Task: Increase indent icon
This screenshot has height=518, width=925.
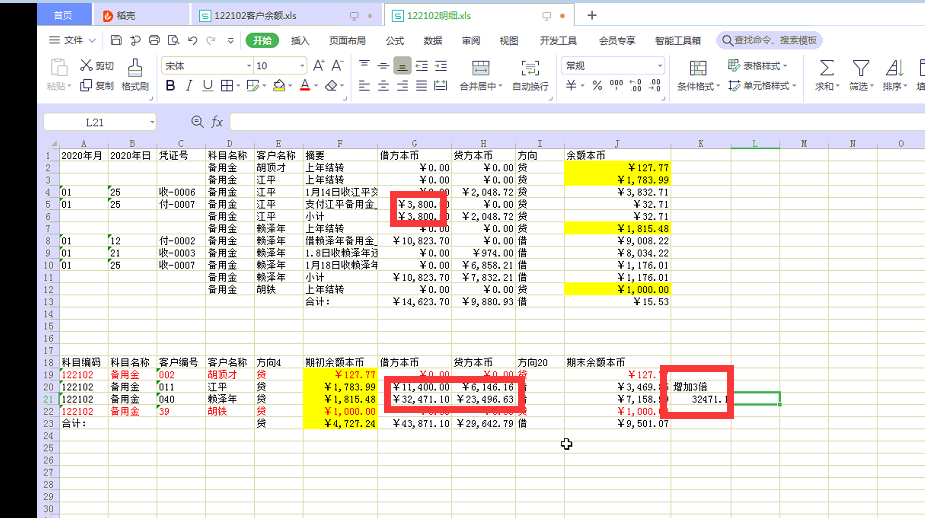Action: click(x=441, y=65)
